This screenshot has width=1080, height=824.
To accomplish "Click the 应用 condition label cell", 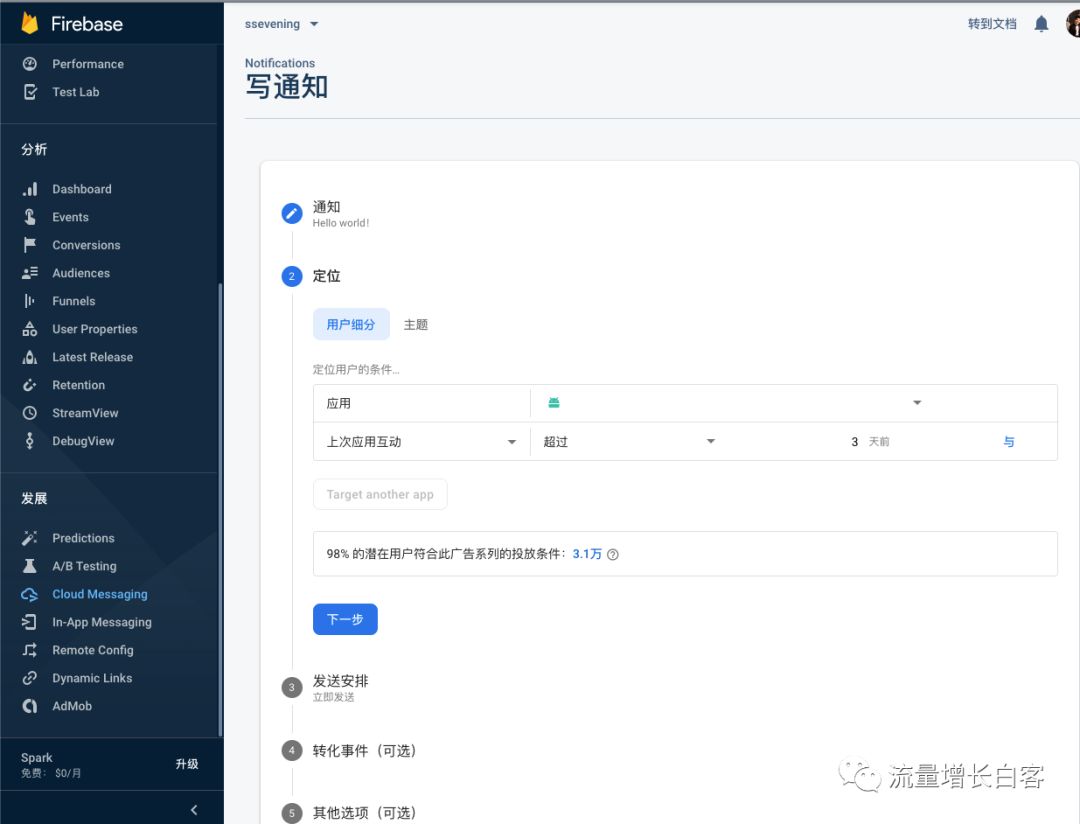I will pos(422,403).
